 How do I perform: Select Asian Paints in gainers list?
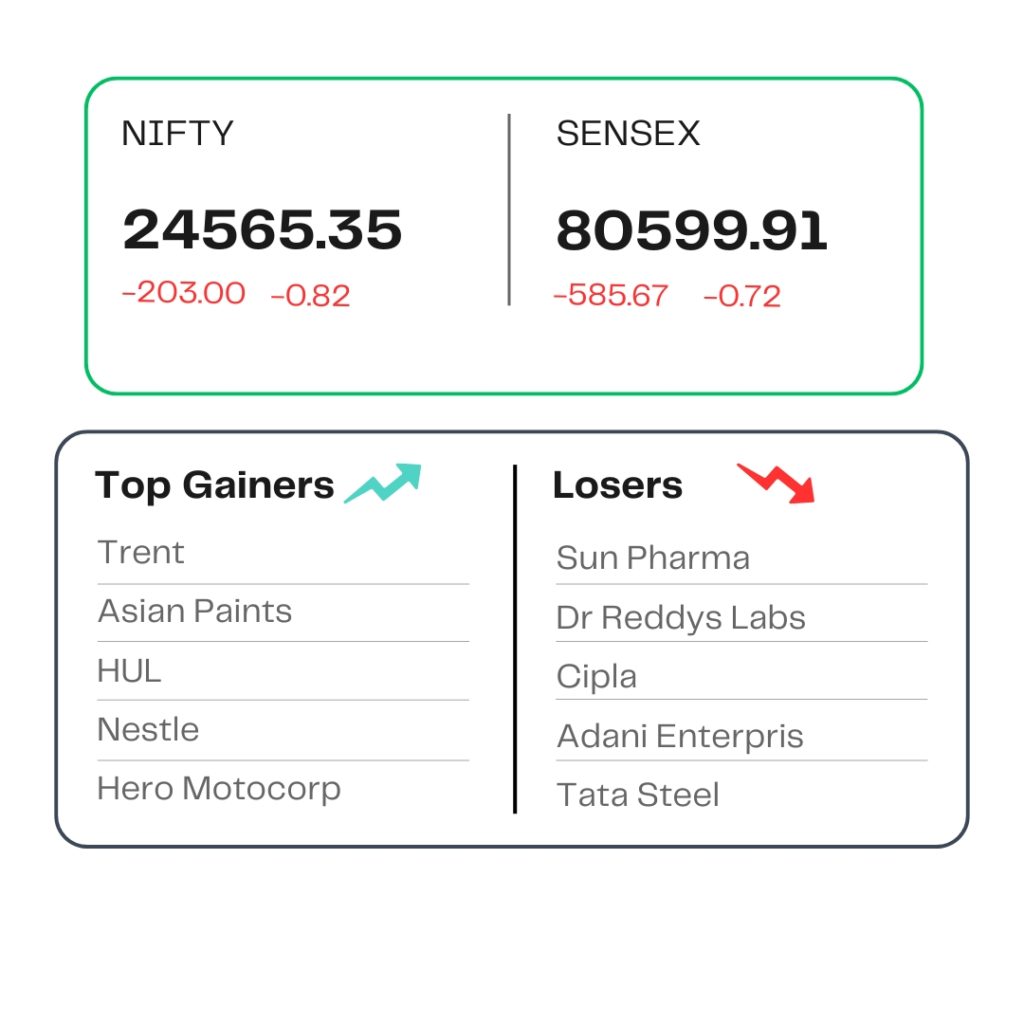tap(195, 611)
